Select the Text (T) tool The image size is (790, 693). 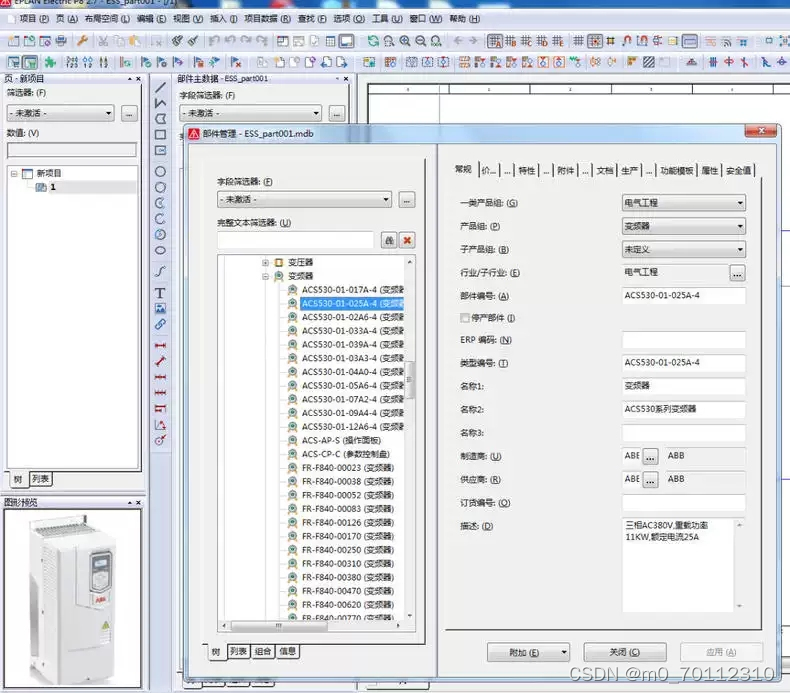pos(160,293)
